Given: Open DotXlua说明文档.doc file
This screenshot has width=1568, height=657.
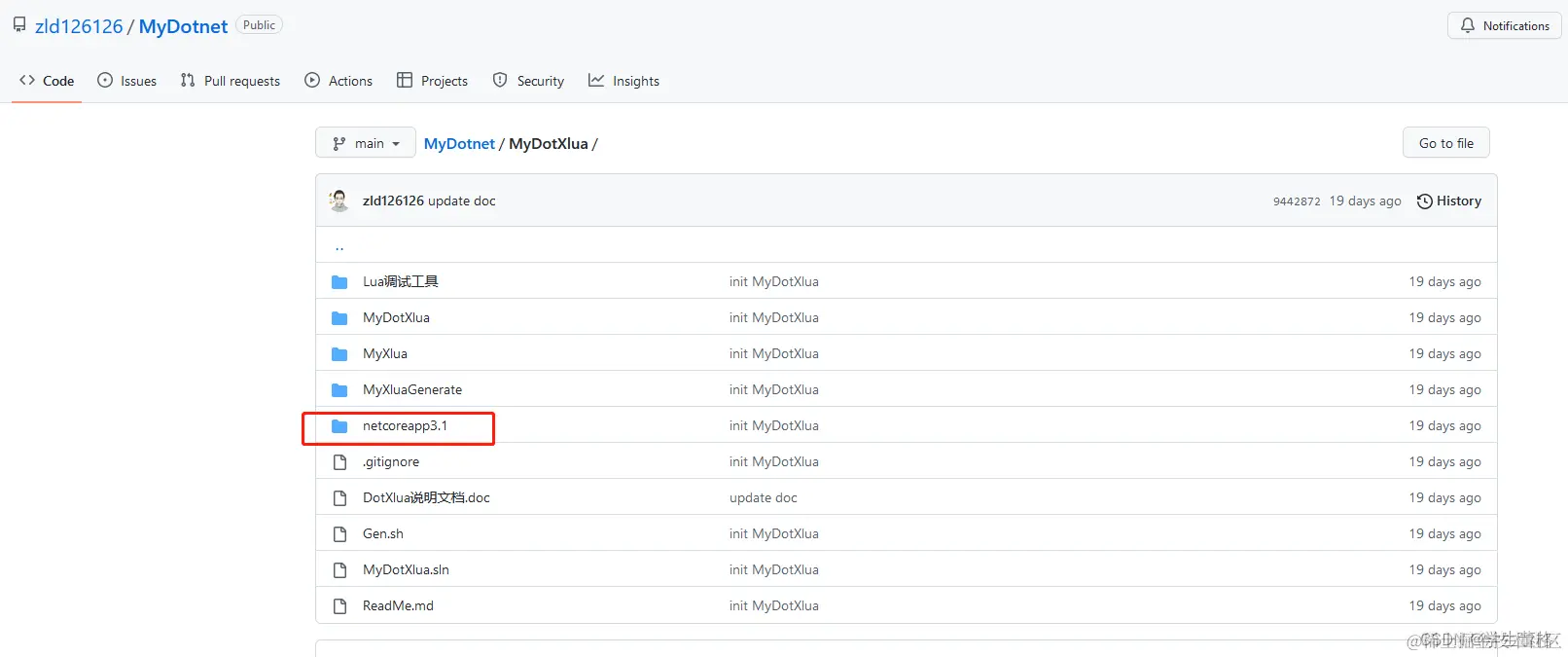Looking at the screenshot, I should point(426,497).
